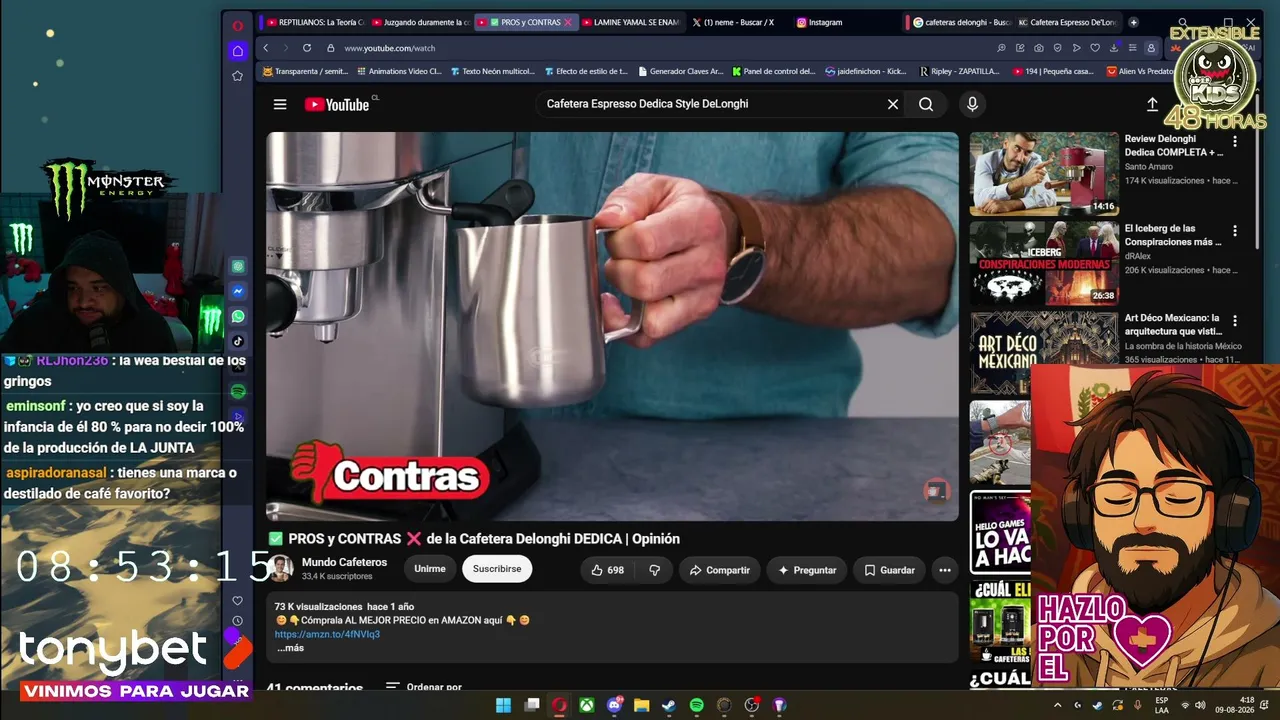Click the Opera logo menu button
The image size is (1280, 720).
pyautogui.click(x=237, y=25)
